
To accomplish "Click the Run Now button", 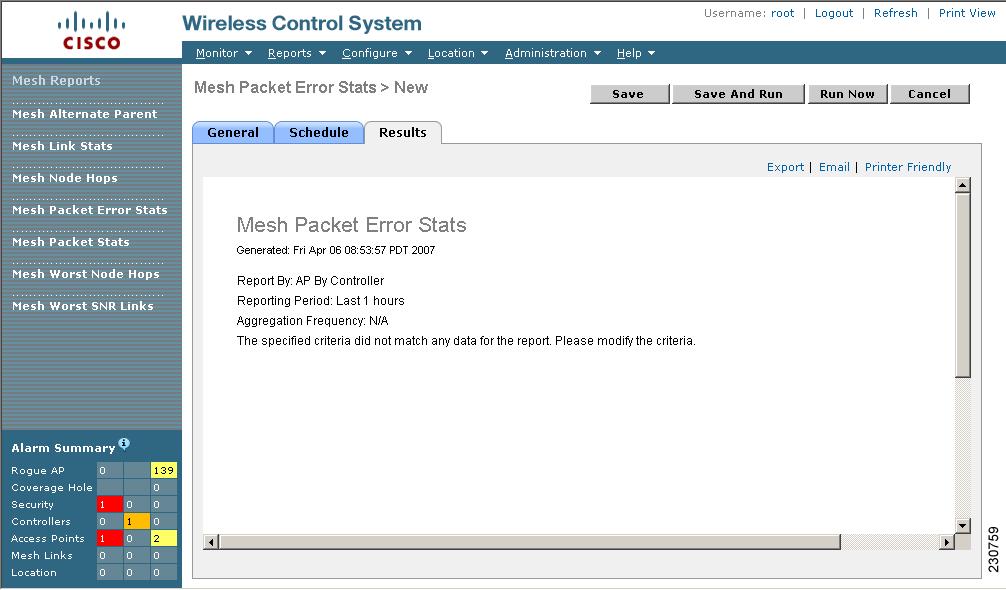I will point(848,94).
